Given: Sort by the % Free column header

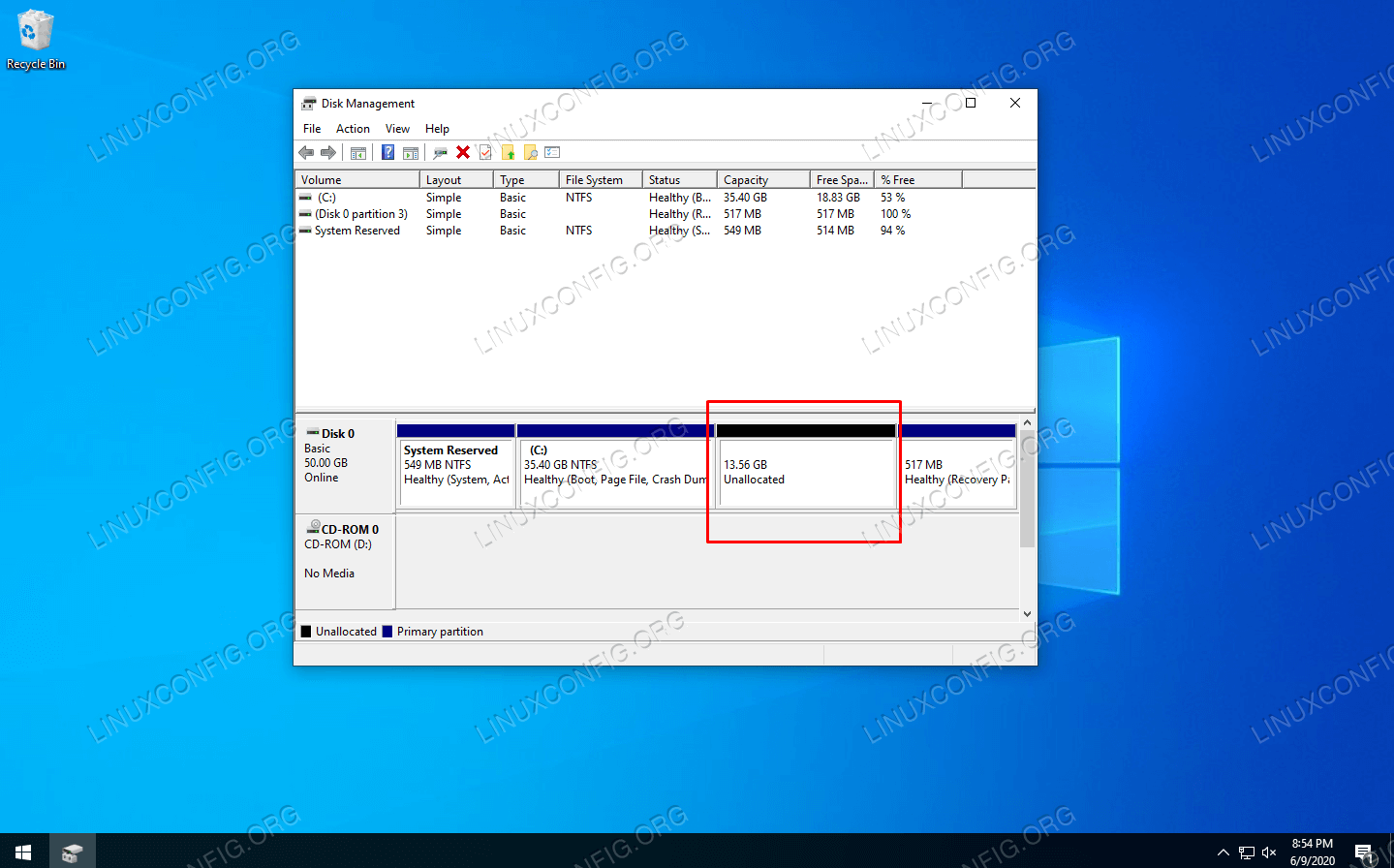Looking at the screenshot, I should coord(918,179).
